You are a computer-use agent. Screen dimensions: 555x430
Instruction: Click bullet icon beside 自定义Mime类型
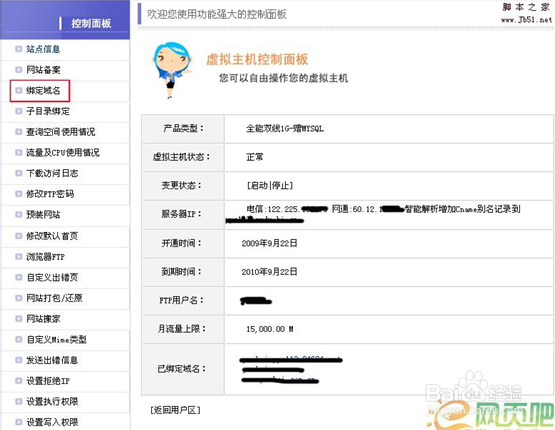18,339
